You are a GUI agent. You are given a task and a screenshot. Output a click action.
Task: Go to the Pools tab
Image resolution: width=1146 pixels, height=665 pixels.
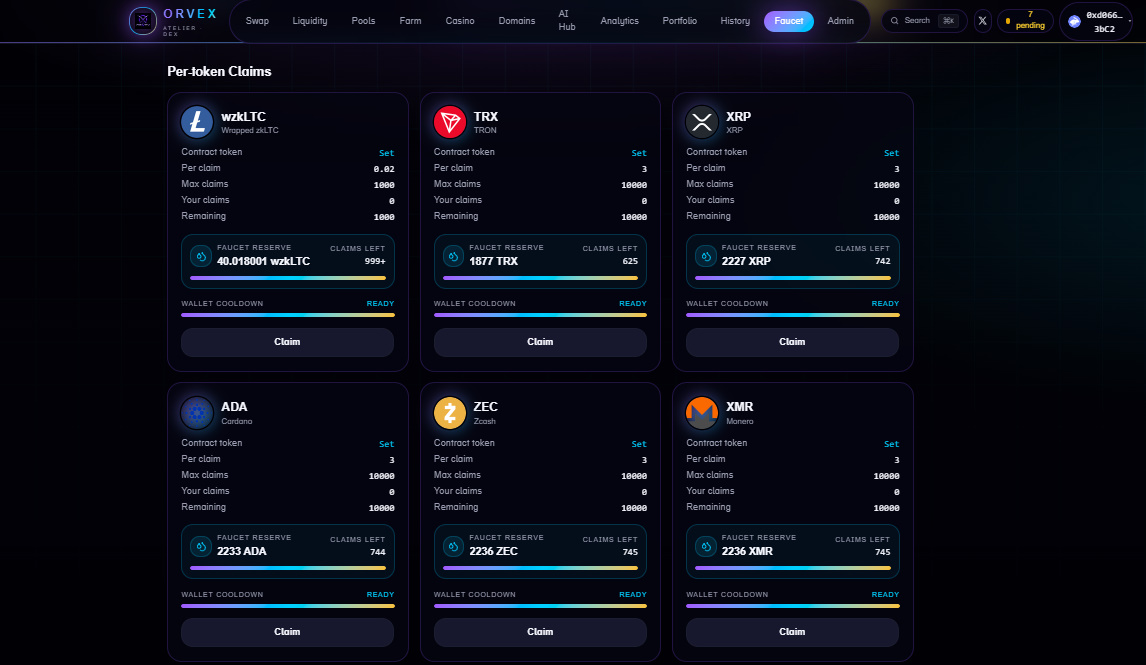[x=363, y=21]
